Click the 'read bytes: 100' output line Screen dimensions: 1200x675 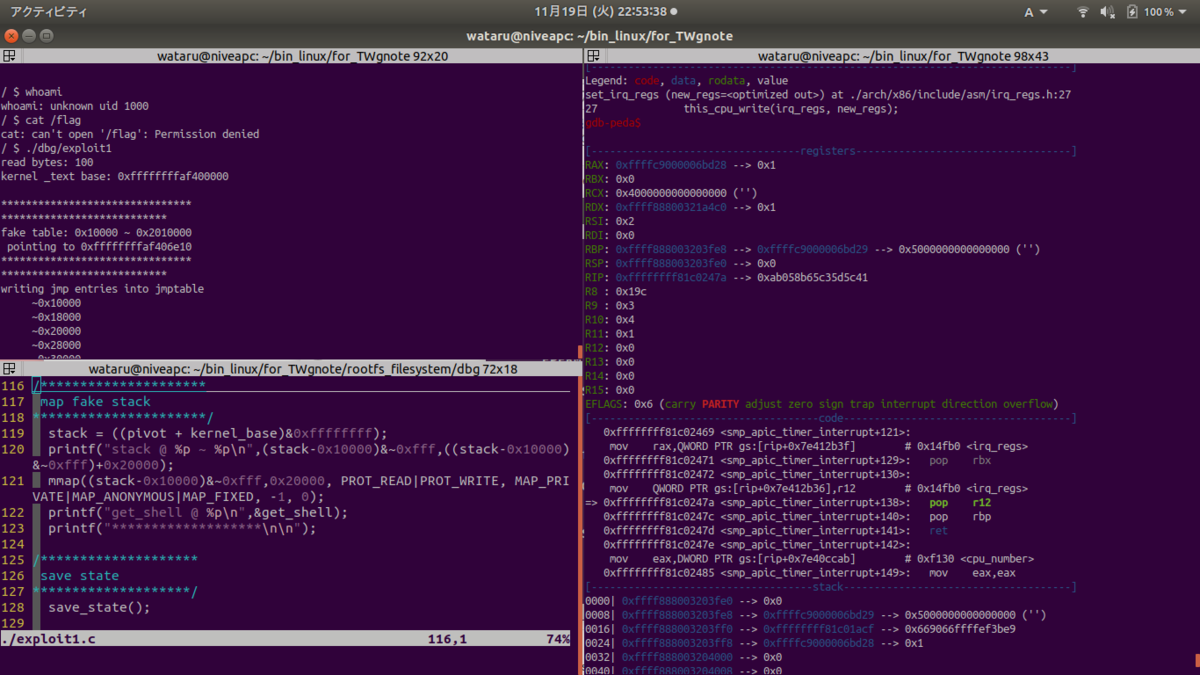click(47, 162)
